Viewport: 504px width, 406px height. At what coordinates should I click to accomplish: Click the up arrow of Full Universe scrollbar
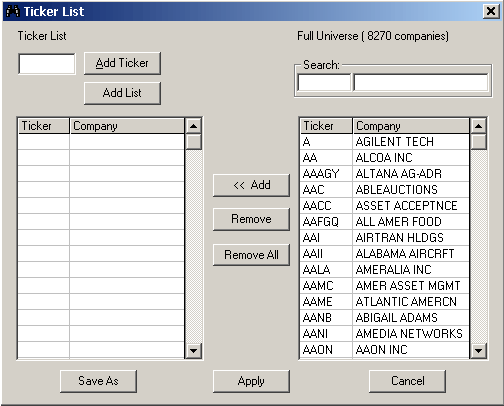(478, 126)
